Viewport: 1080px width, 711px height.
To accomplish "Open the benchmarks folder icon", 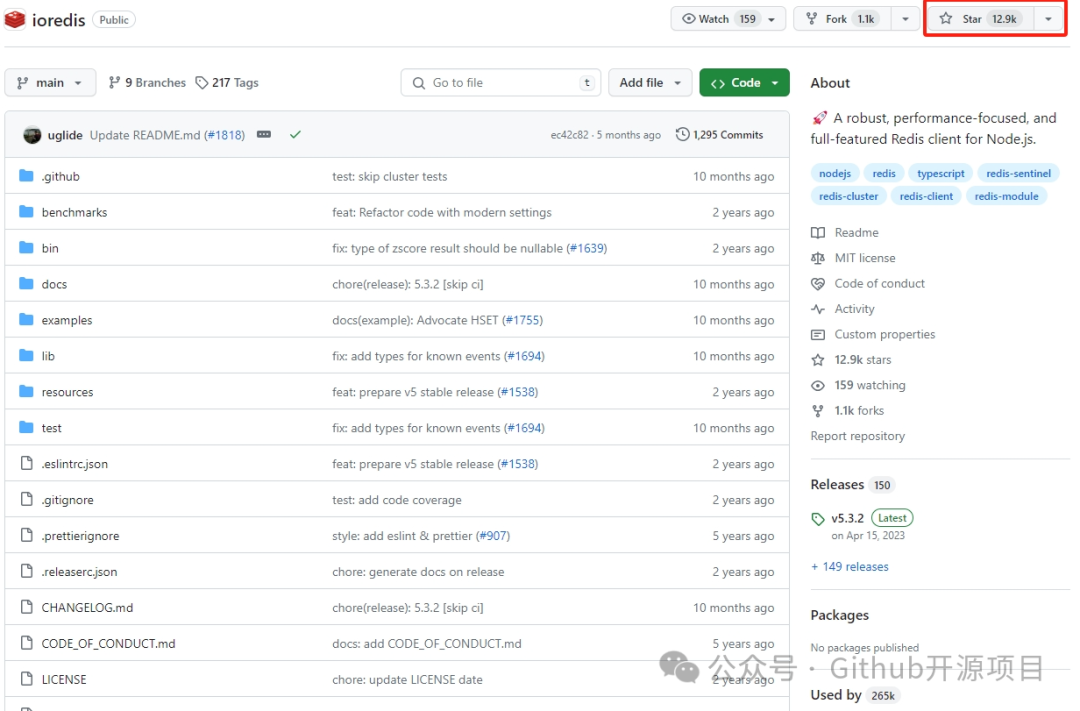I will pyautogui.click(x=26, y=212).
